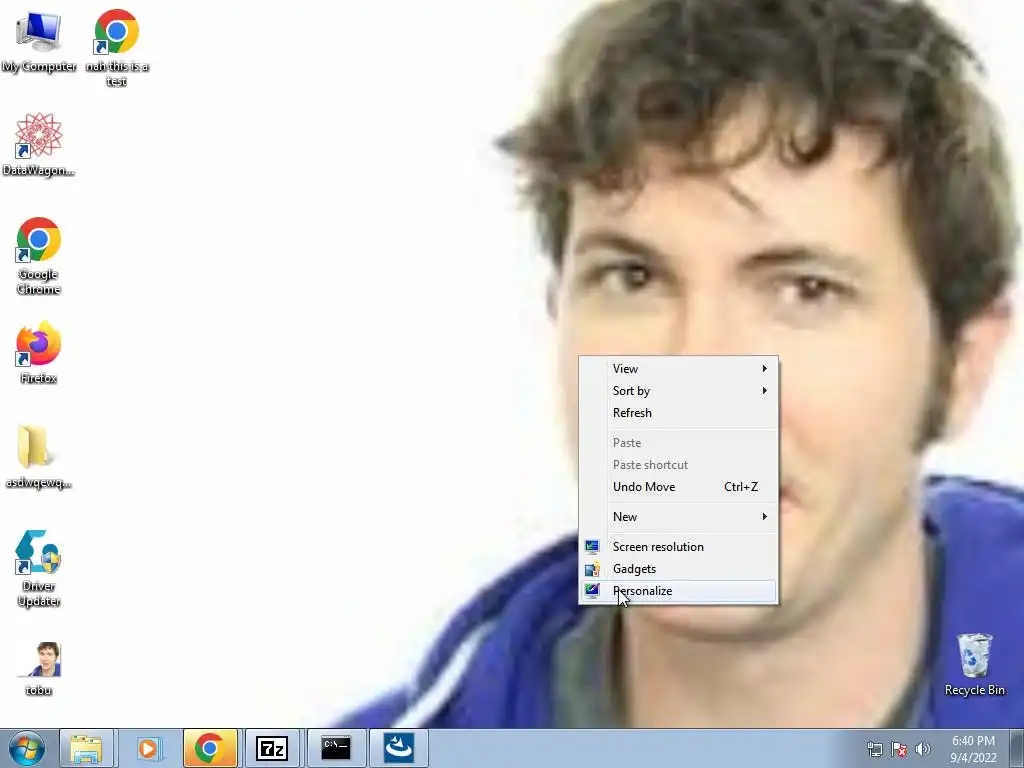1024x768 pixels.
Task: Click the blue arrow app taskbar icon
Action: [x=398, y=748]
